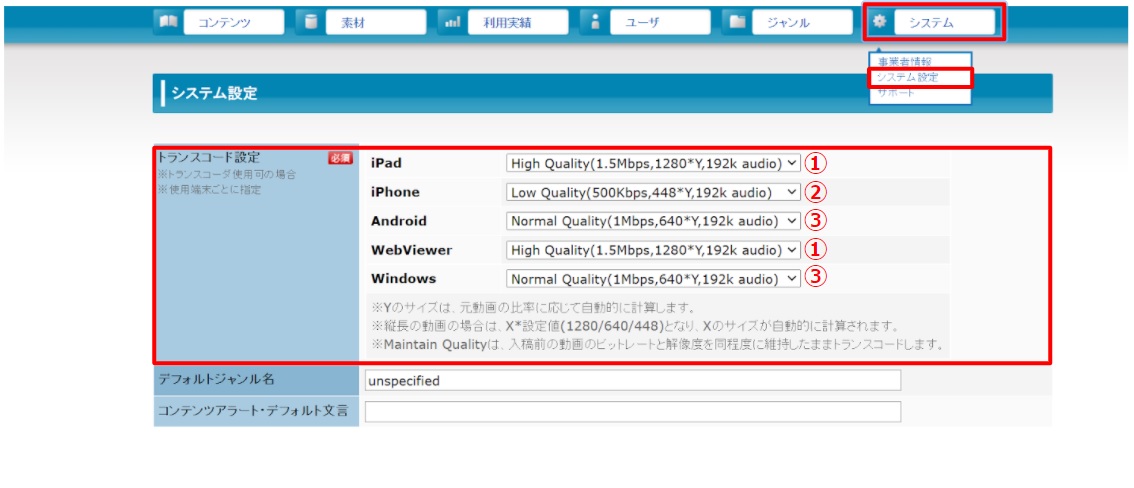The height and width of the screenshot is (488, 1134).
Task: Select システム設定 in the system submenu
Action: [x=906, y=77]
